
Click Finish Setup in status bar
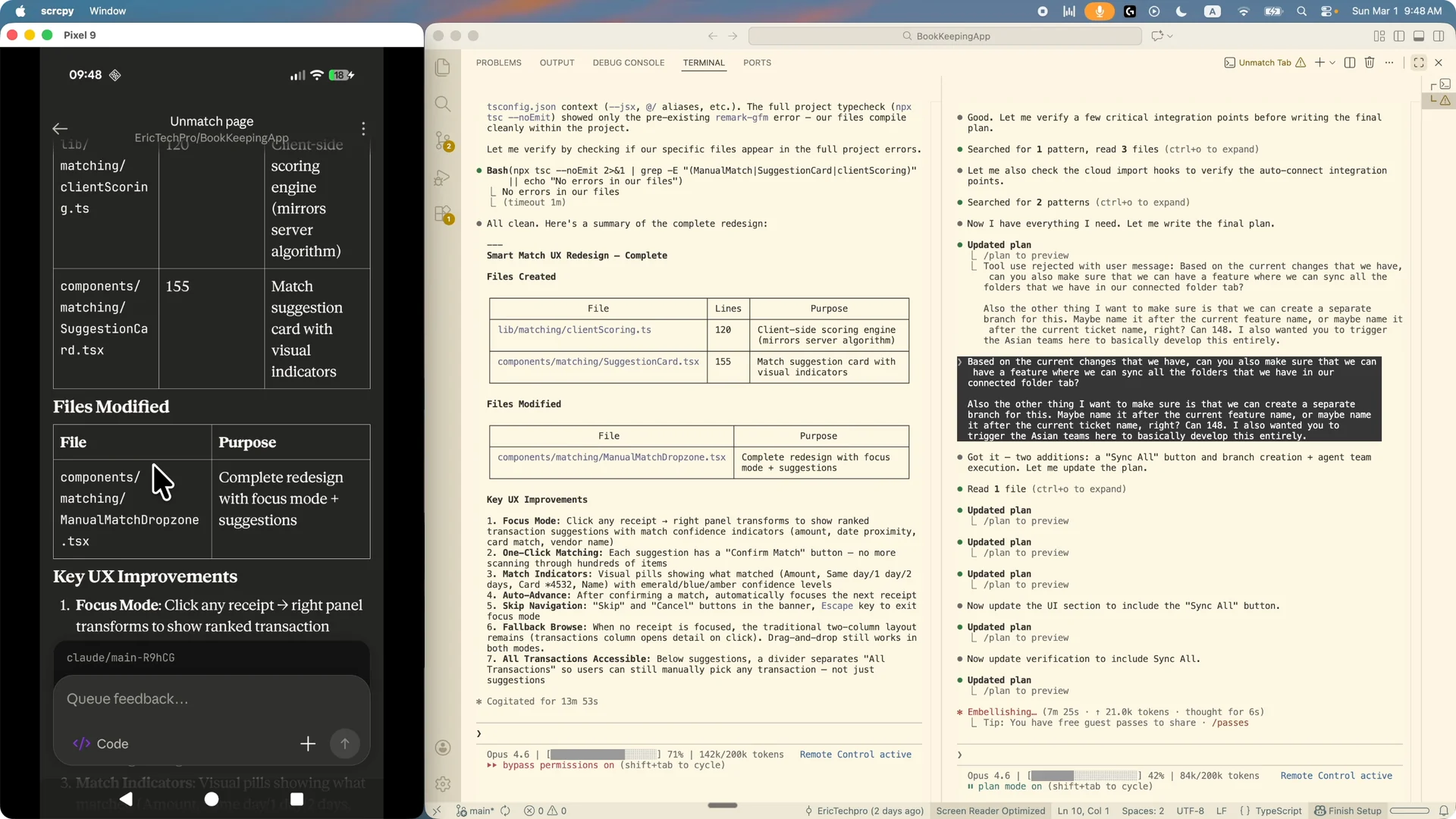point(1348,811)
